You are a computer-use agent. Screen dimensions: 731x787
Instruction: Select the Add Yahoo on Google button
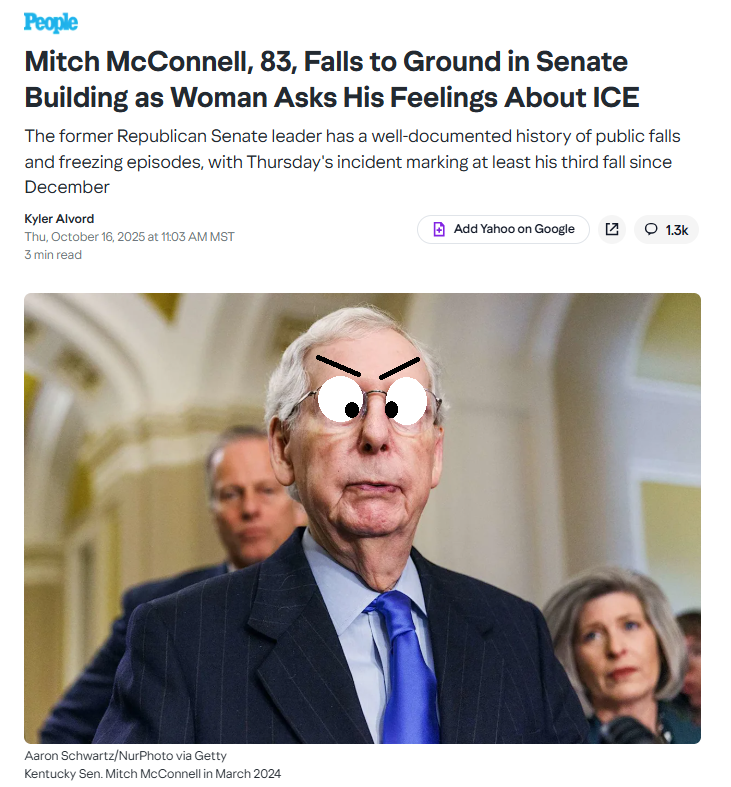point(503,229)
